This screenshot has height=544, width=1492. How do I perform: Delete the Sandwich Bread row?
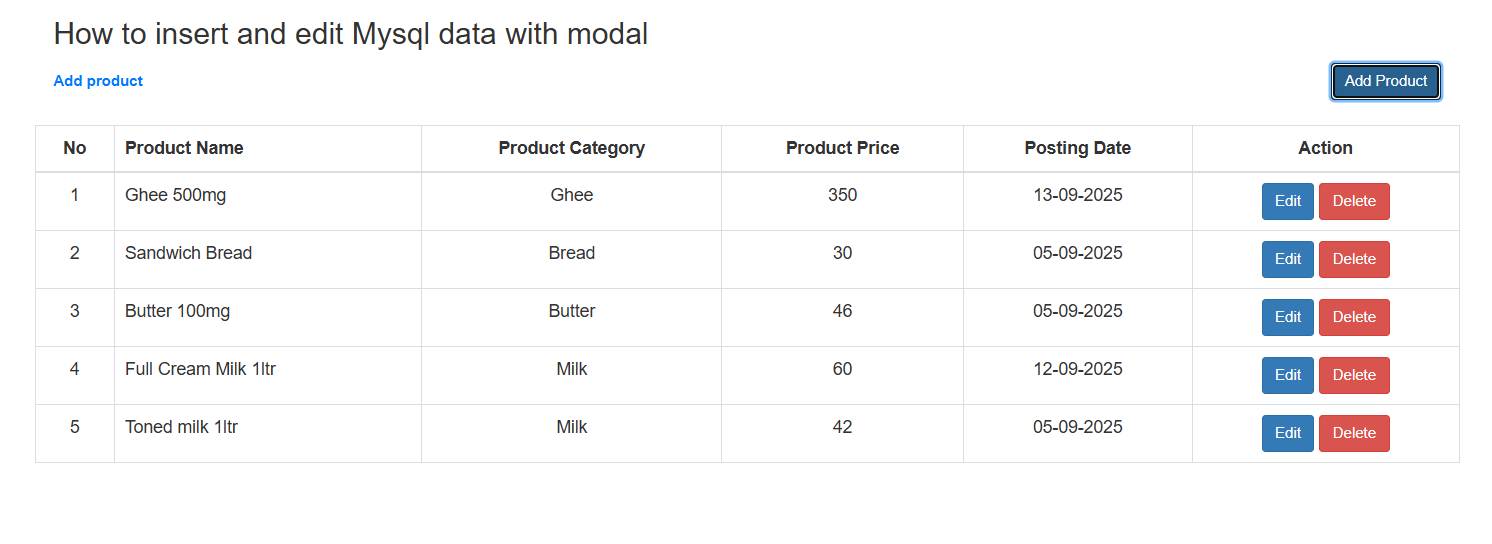[1354, 259]
